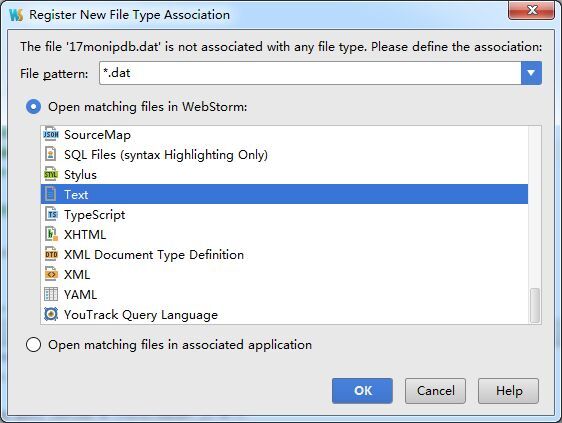Click the file type list scrollbar thumb
Image resolution: width=562 pixels, height=423 pixels.
535,305
